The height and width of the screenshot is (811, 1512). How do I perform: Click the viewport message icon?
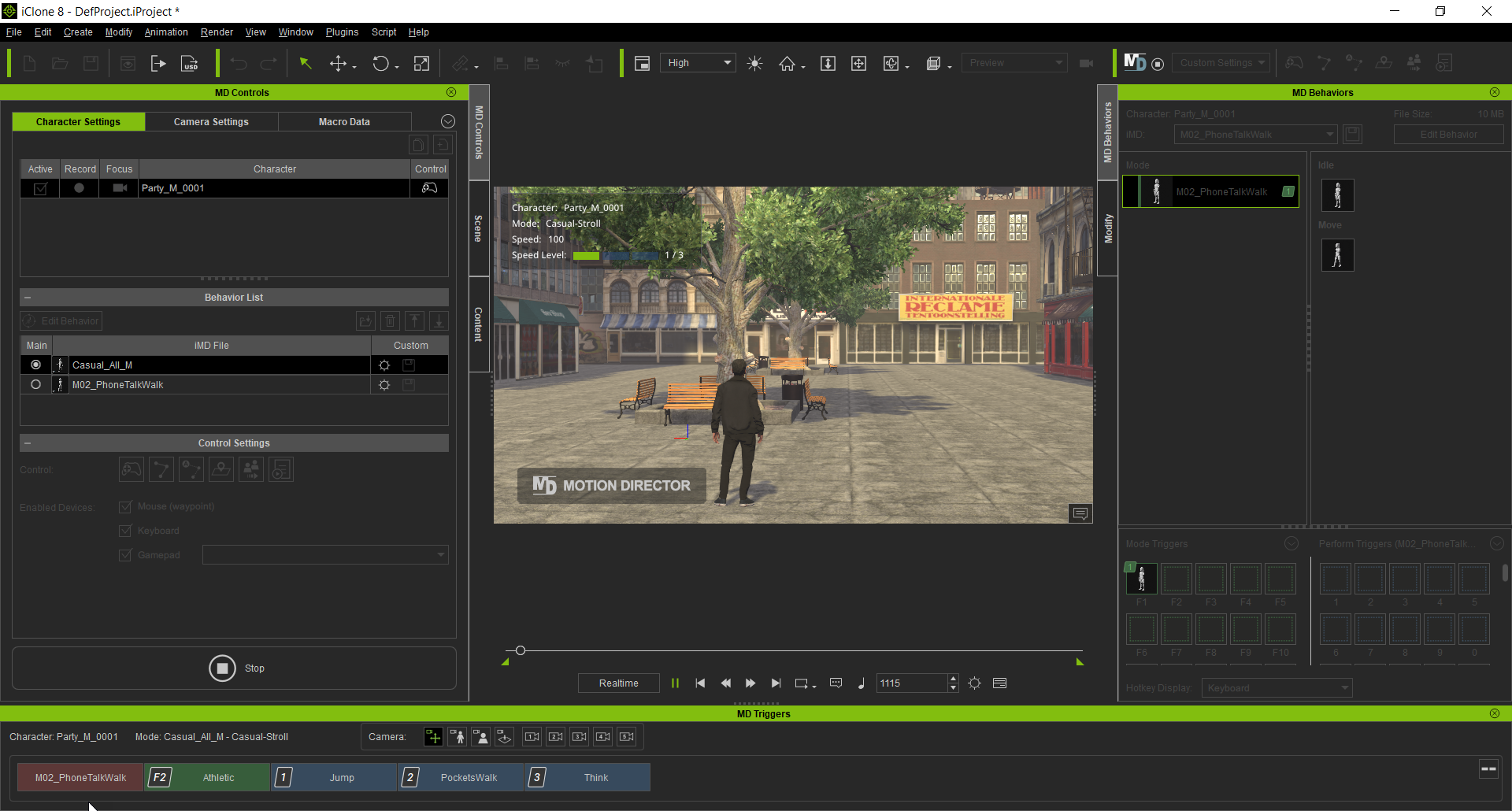(1080, 513)
